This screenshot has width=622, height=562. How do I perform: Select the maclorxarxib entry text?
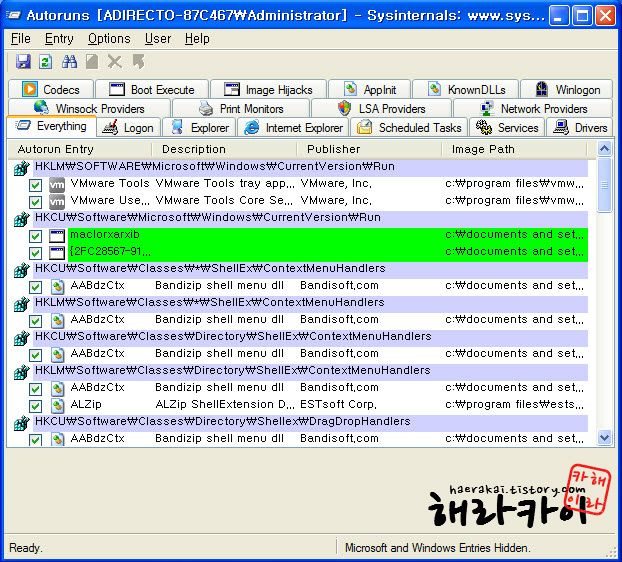105,234
